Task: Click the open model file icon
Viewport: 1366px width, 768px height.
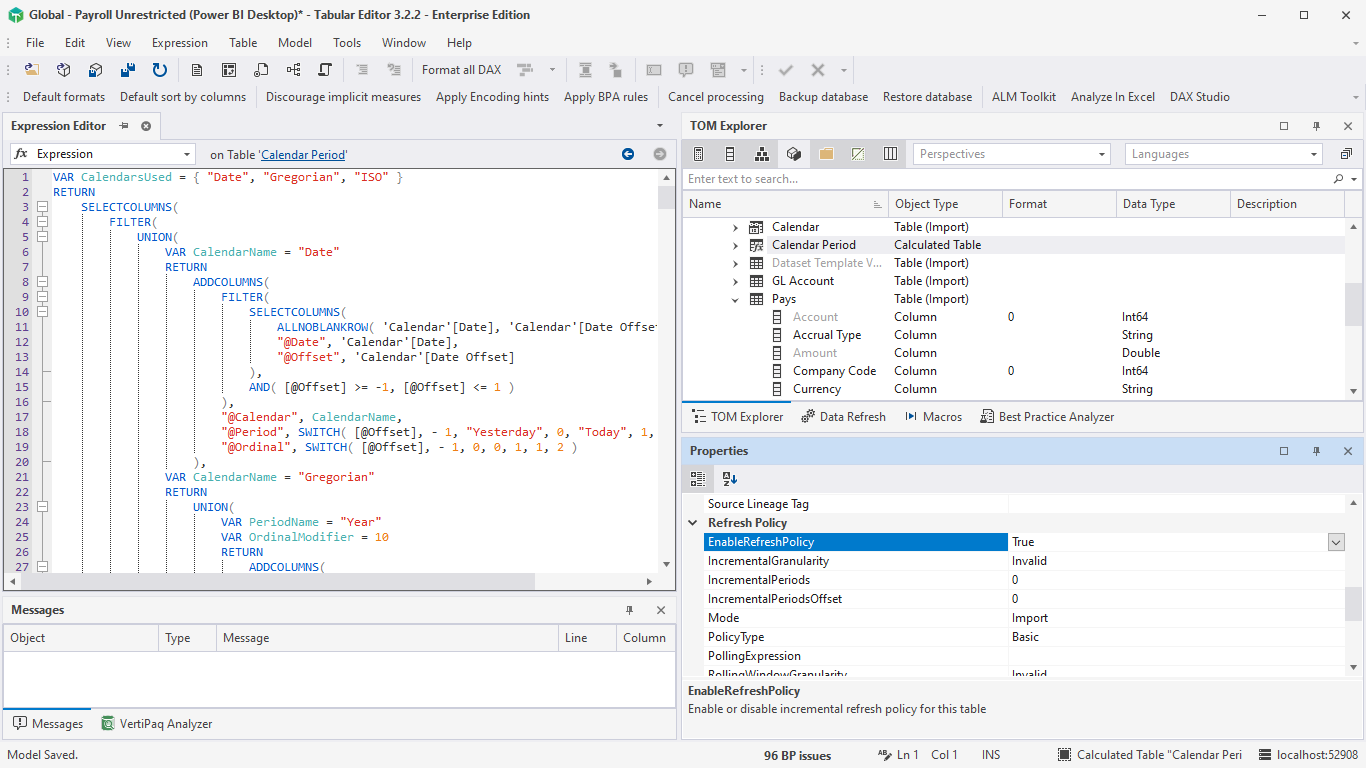Action: coord(32,70)
